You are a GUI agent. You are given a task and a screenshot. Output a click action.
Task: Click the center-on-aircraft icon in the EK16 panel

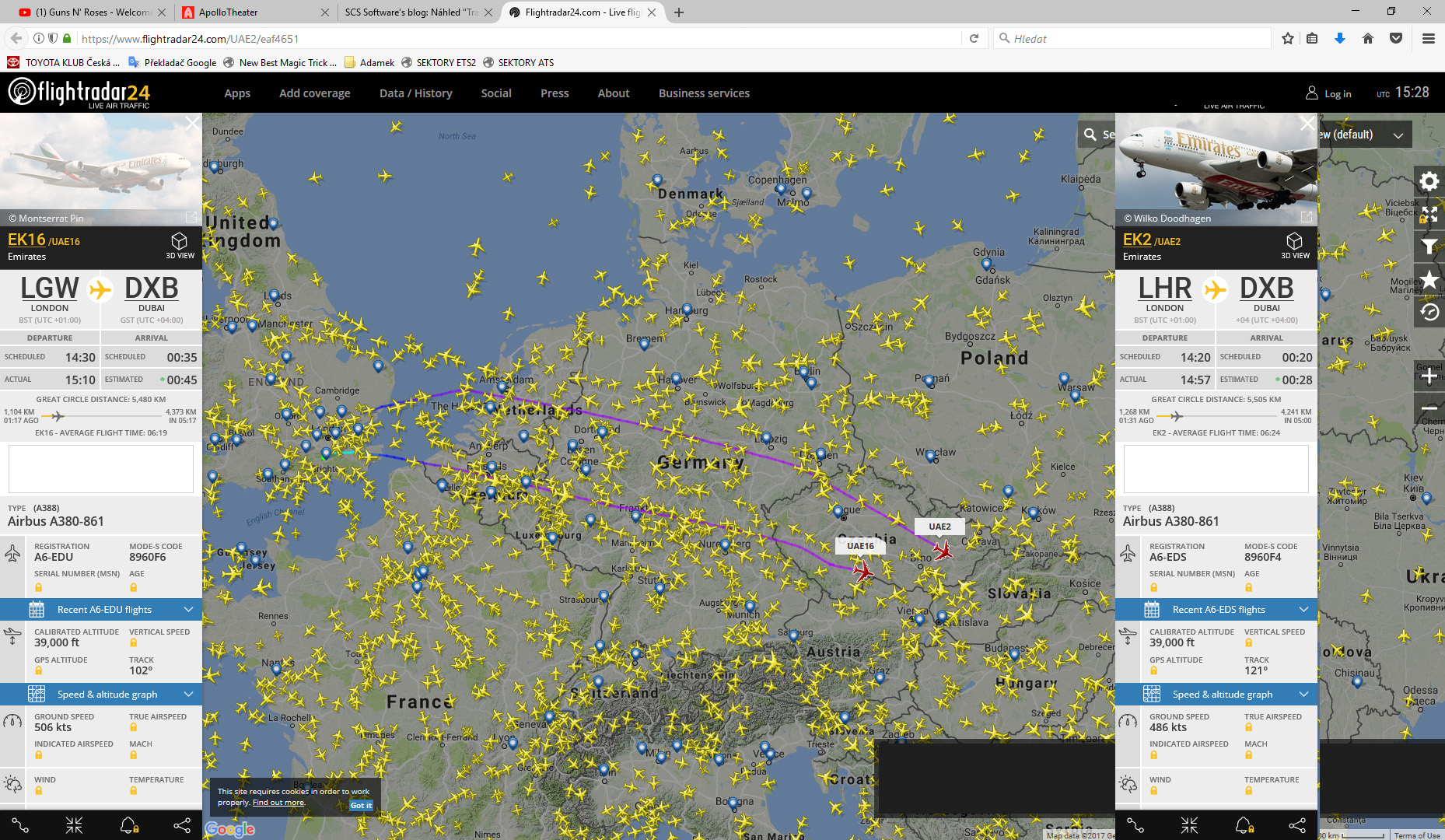[x=74, y=825]
